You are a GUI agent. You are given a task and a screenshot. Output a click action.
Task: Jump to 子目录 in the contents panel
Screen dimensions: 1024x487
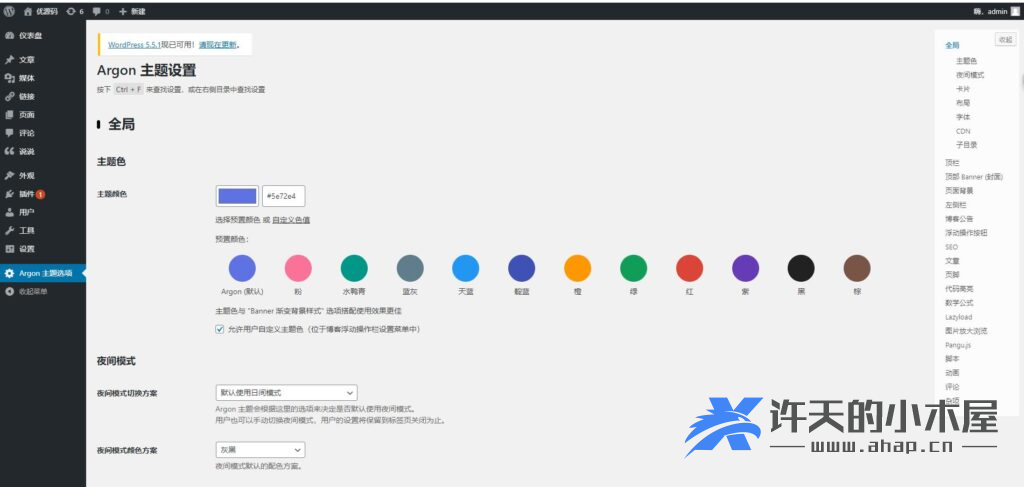pos(967,145)
